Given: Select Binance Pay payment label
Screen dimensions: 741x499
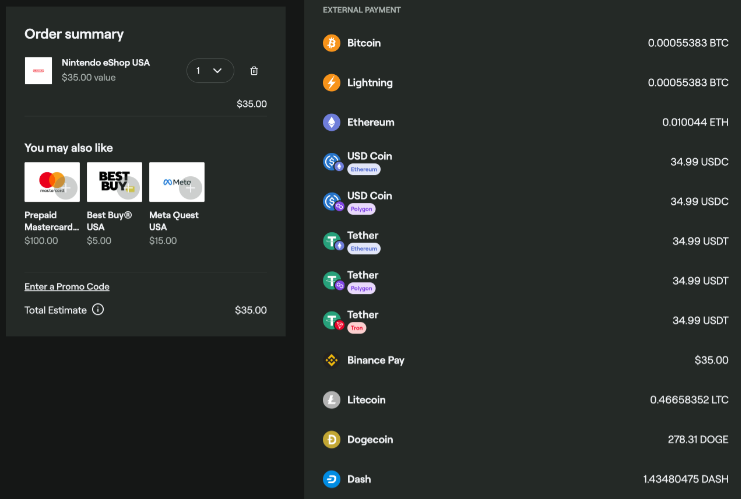Looking at the screenshot, I should click(376, 361).
